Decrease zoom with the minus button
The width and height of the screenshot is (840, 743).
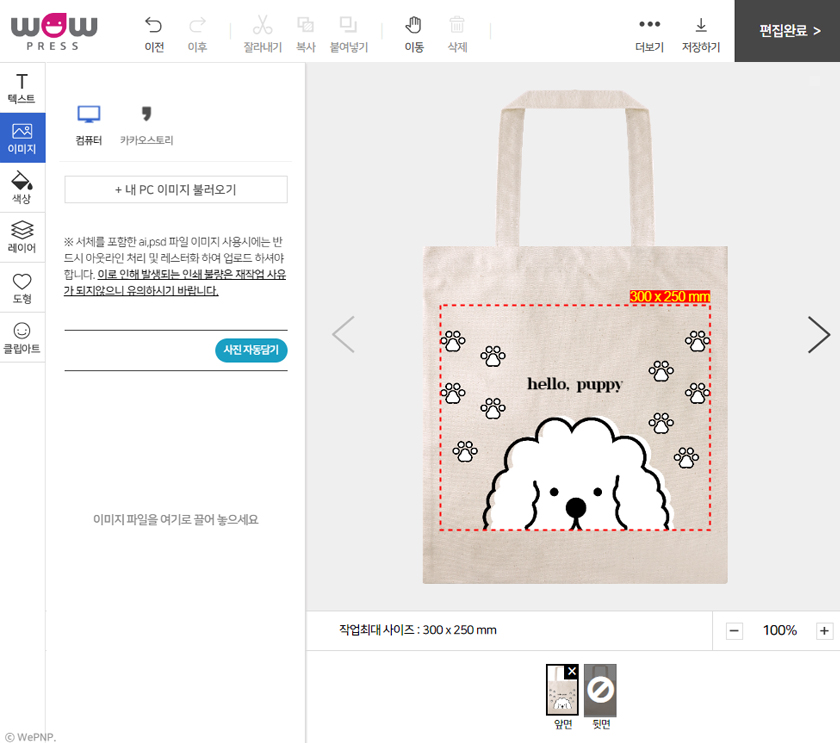click(x=734, y=631)
